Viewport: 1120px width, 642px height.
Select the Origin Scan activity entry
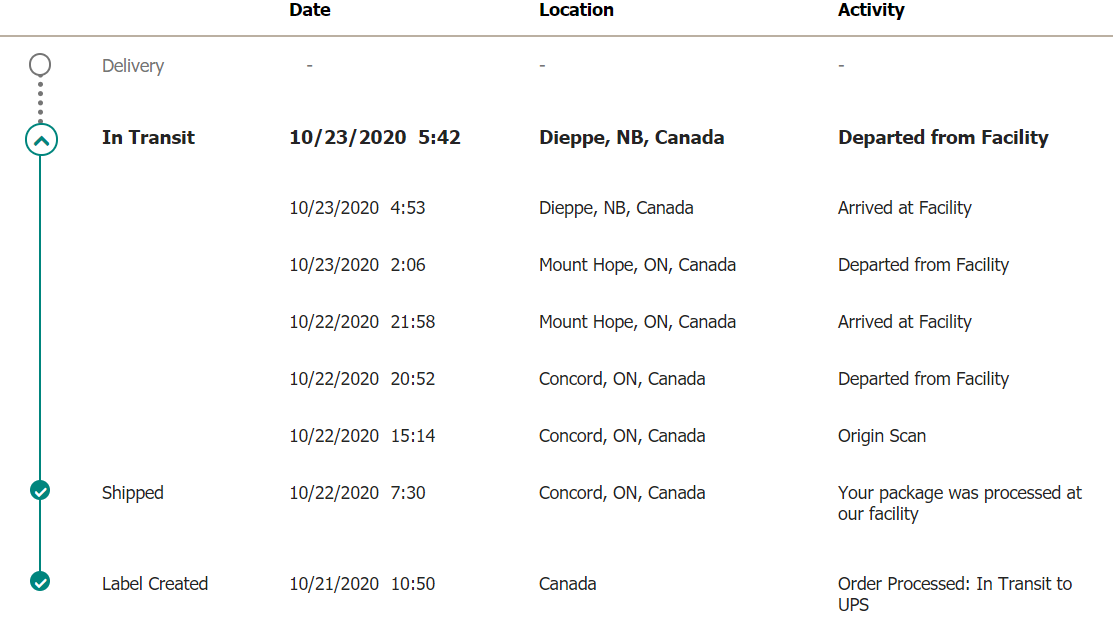point(881,436)
